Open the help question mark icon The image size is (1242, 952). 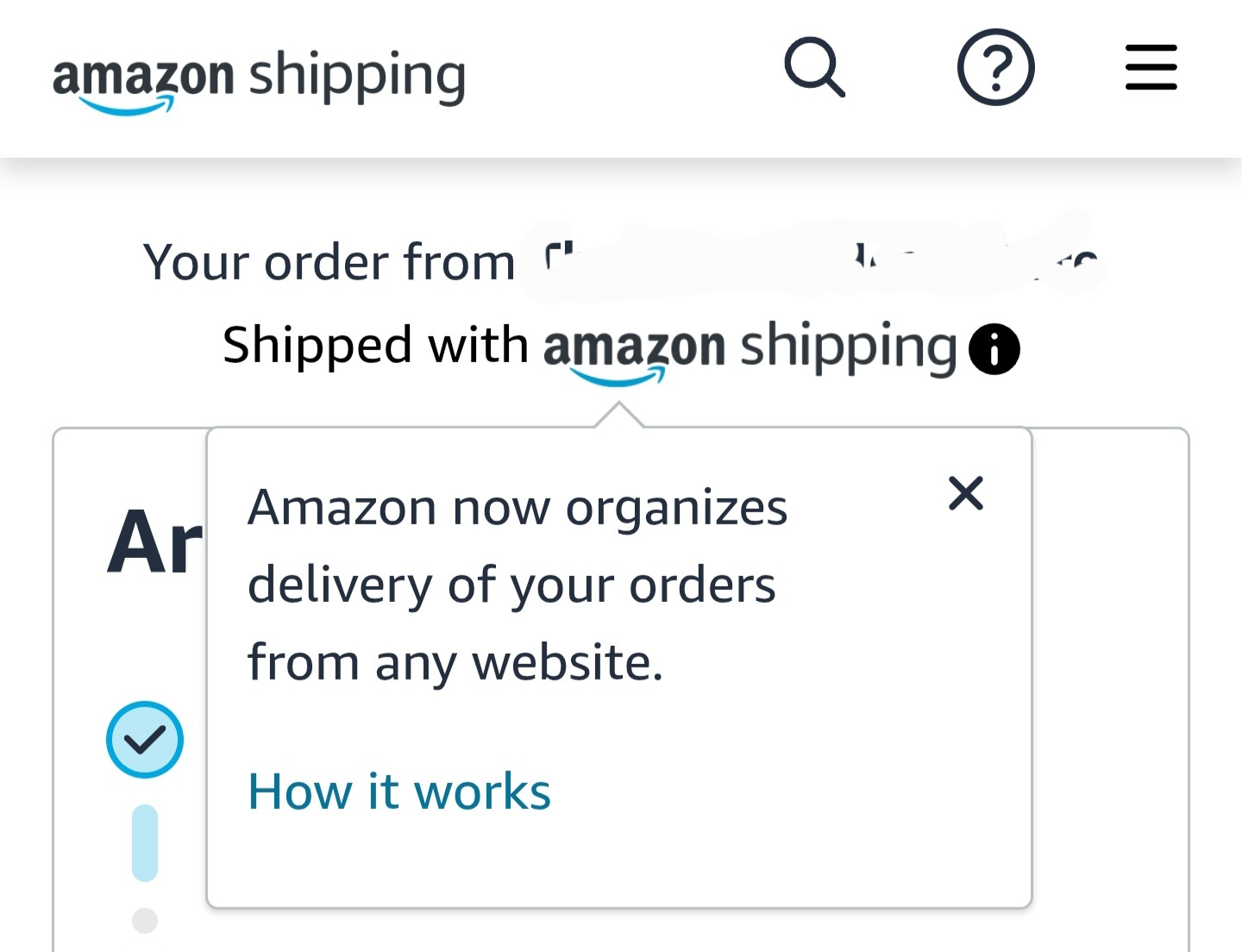pyautogui.click(x=995, y=67)
